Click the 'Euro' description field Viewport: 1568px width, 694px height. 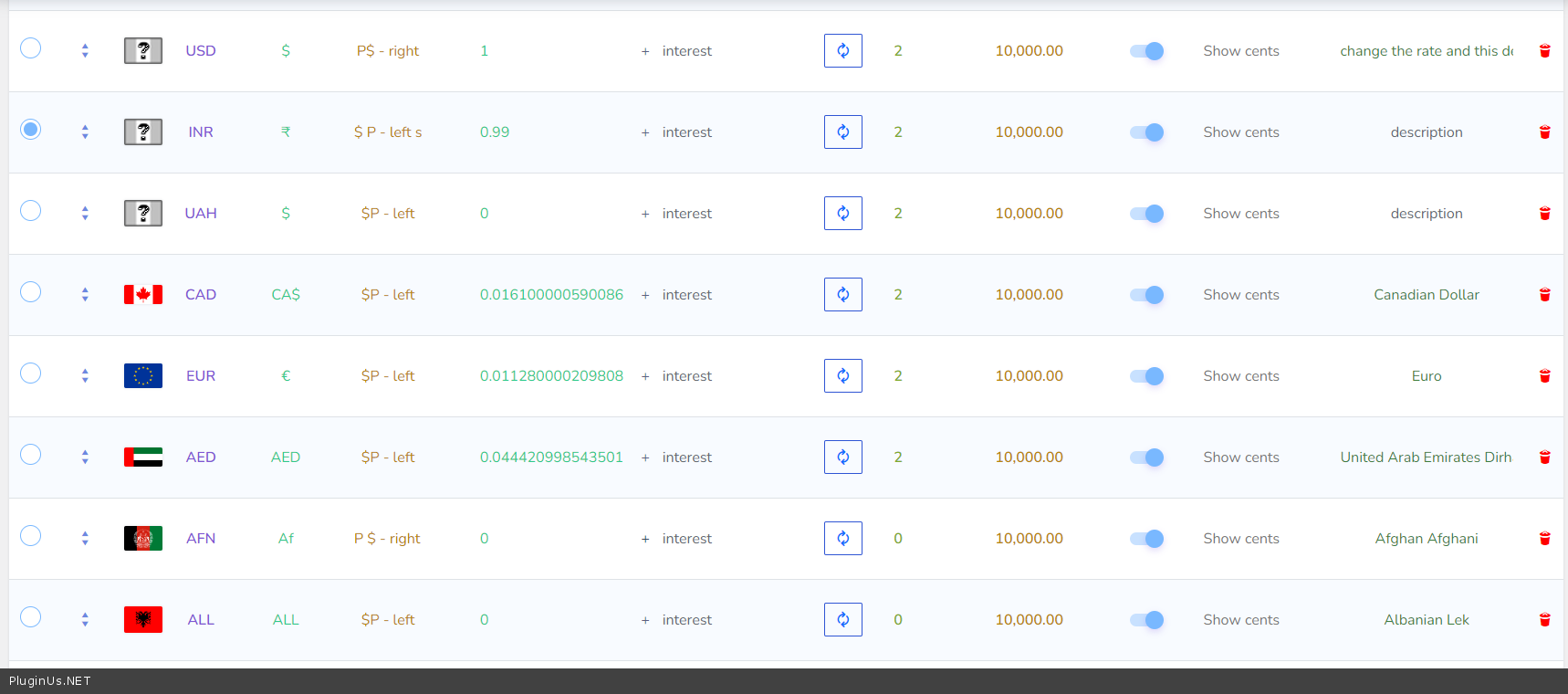1427,376
